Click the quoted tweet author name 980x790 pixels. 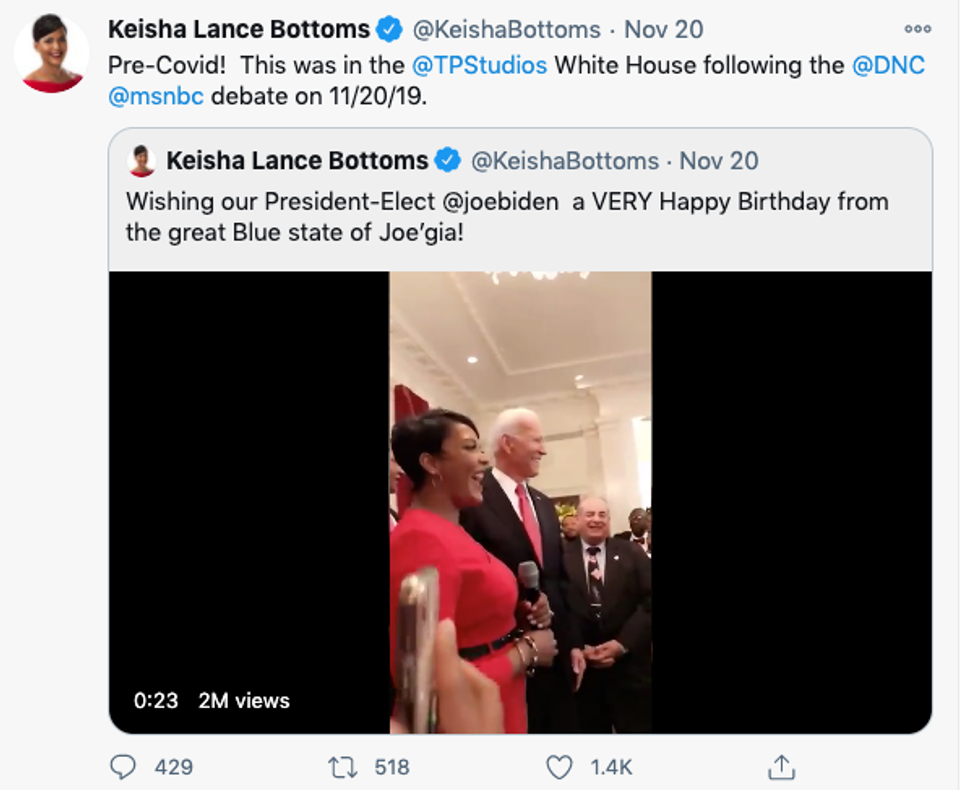tap(297, 160)
